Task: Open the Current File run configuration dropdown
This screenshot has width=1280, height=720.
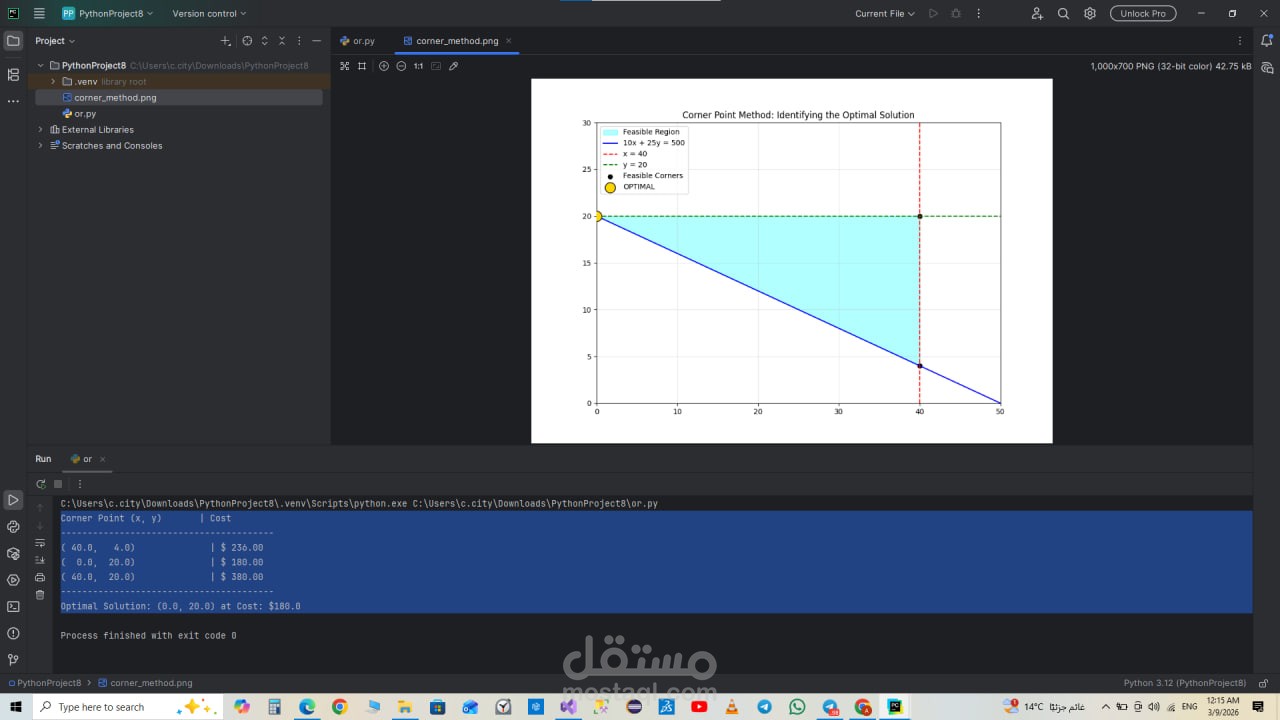Action: pyautogui.click(x=881, y=13)
